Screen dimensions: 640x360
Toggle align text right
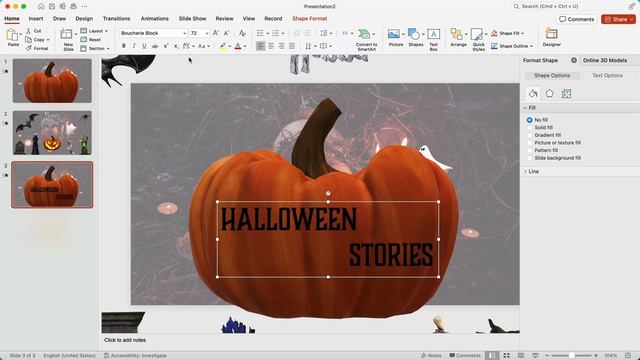coord(281,46)
